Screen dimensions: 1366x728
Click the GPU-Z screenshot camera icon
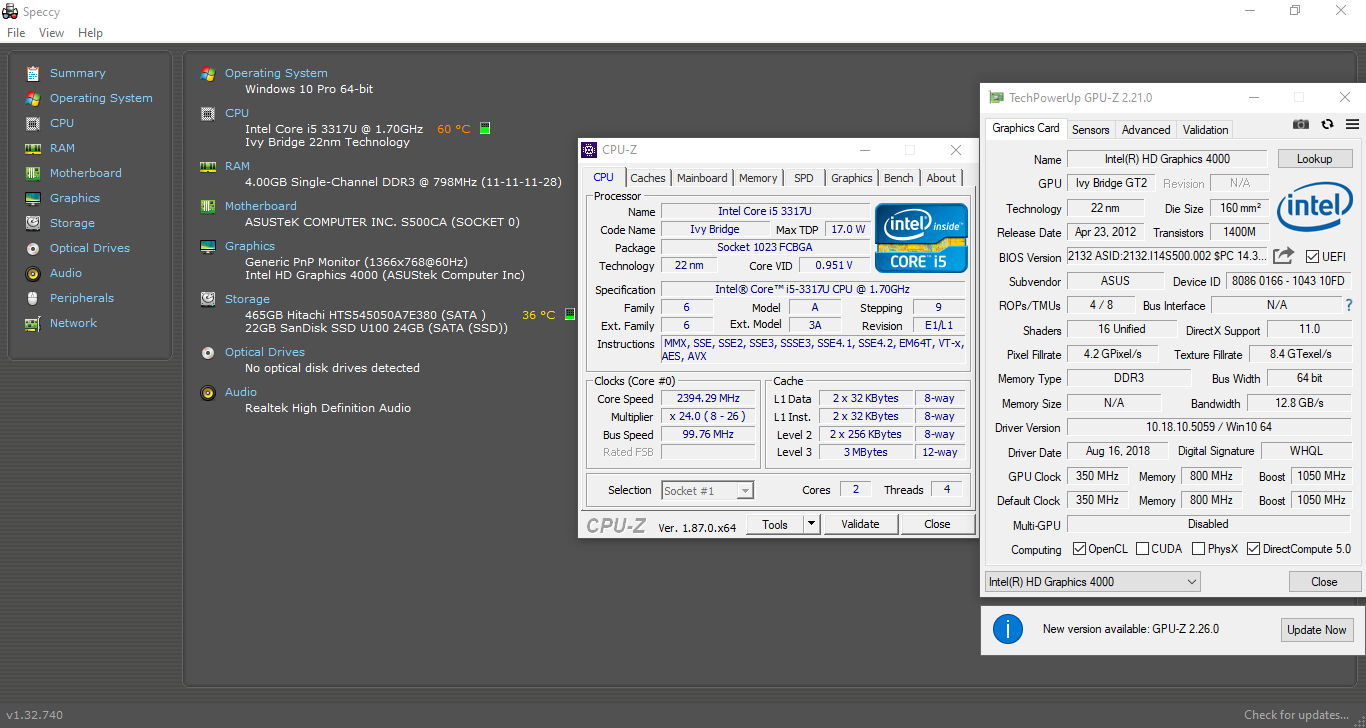pyautogui.click(x=1300, y=125)
